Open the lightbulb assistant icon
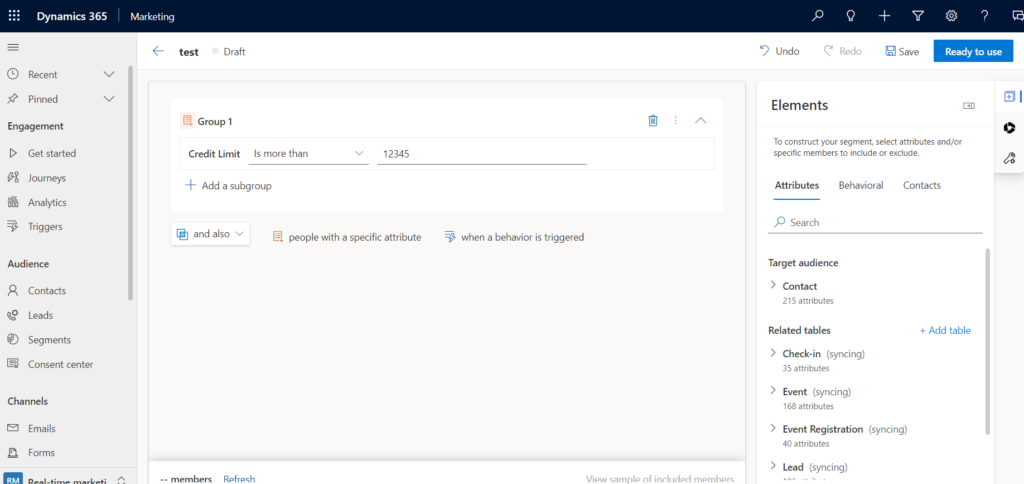The image size is (1024, 484). tap(851, 16)
